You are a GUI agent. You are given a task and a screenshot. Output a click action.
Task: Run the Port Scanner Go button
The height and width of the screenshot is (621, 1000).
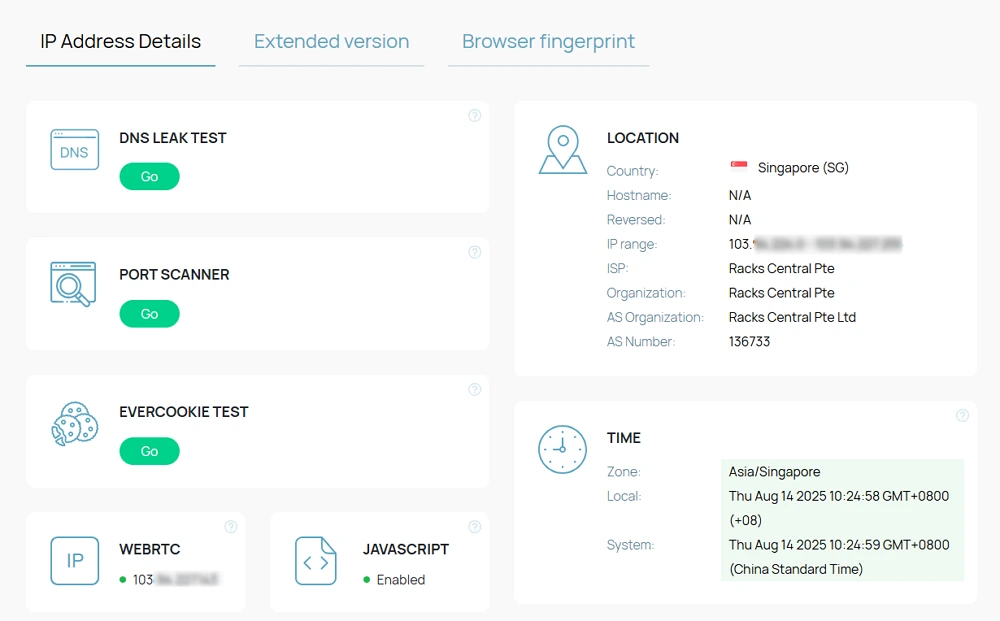coord(149,314)
